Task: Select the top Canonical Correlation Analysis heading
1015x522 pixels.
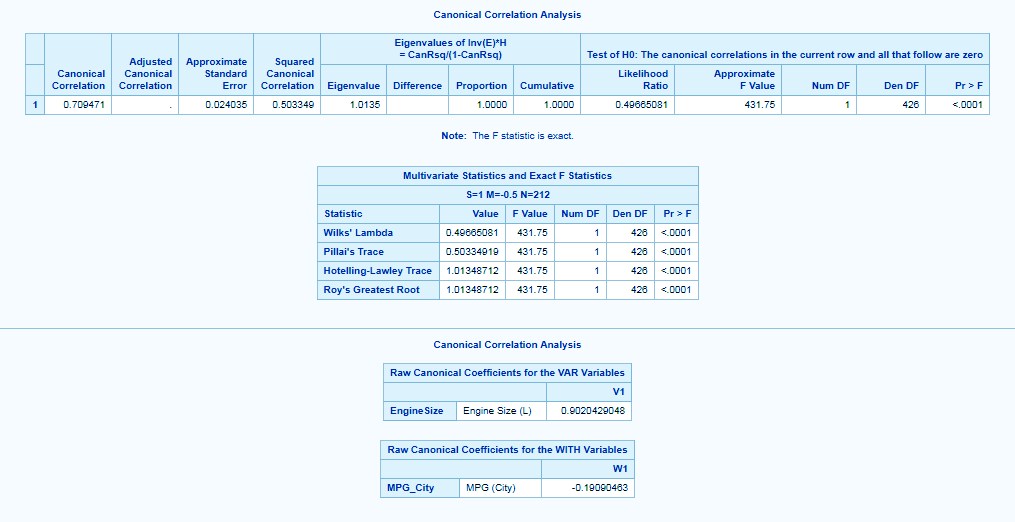Action: [x=508, y=14]
